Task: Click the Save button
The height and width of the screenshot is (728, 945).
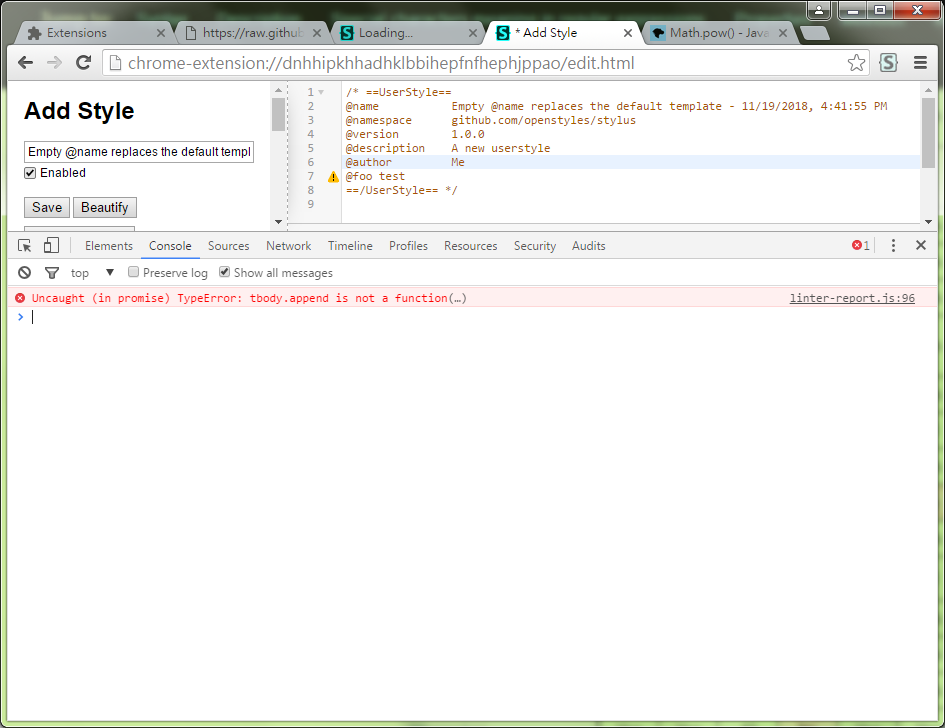Action: pyautogui.click(x=47, y=207)
